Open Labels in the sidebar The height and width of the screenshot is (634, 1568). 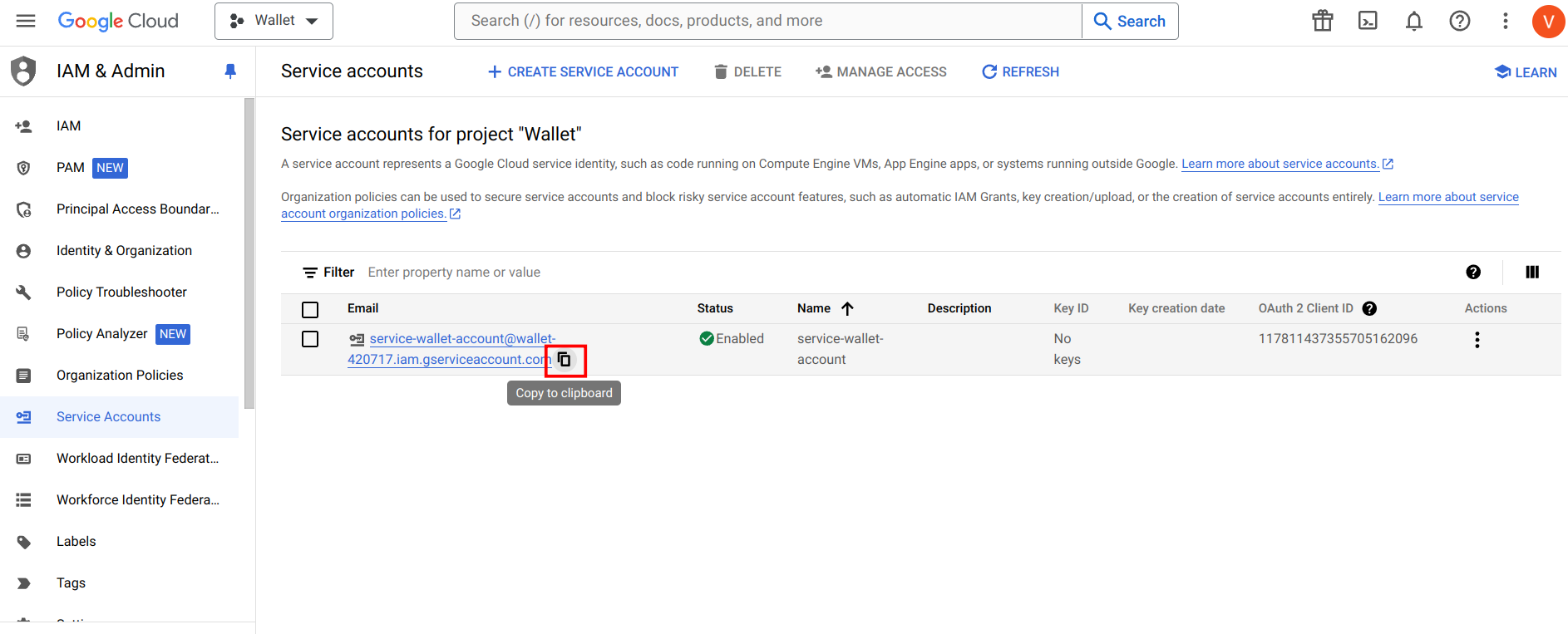pyautogui.click(x=119, y=542)
